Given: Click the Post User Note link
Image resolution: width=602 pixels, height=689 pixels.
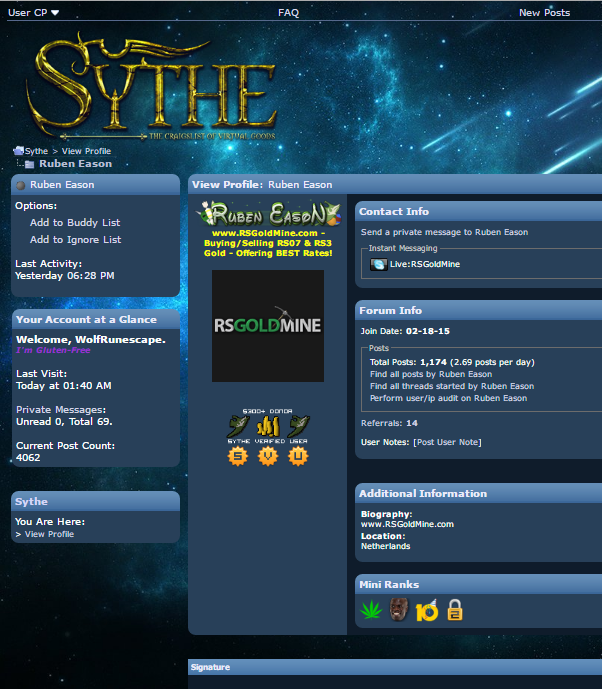Looking at the screenshot, I should click(x=447, y=442).
